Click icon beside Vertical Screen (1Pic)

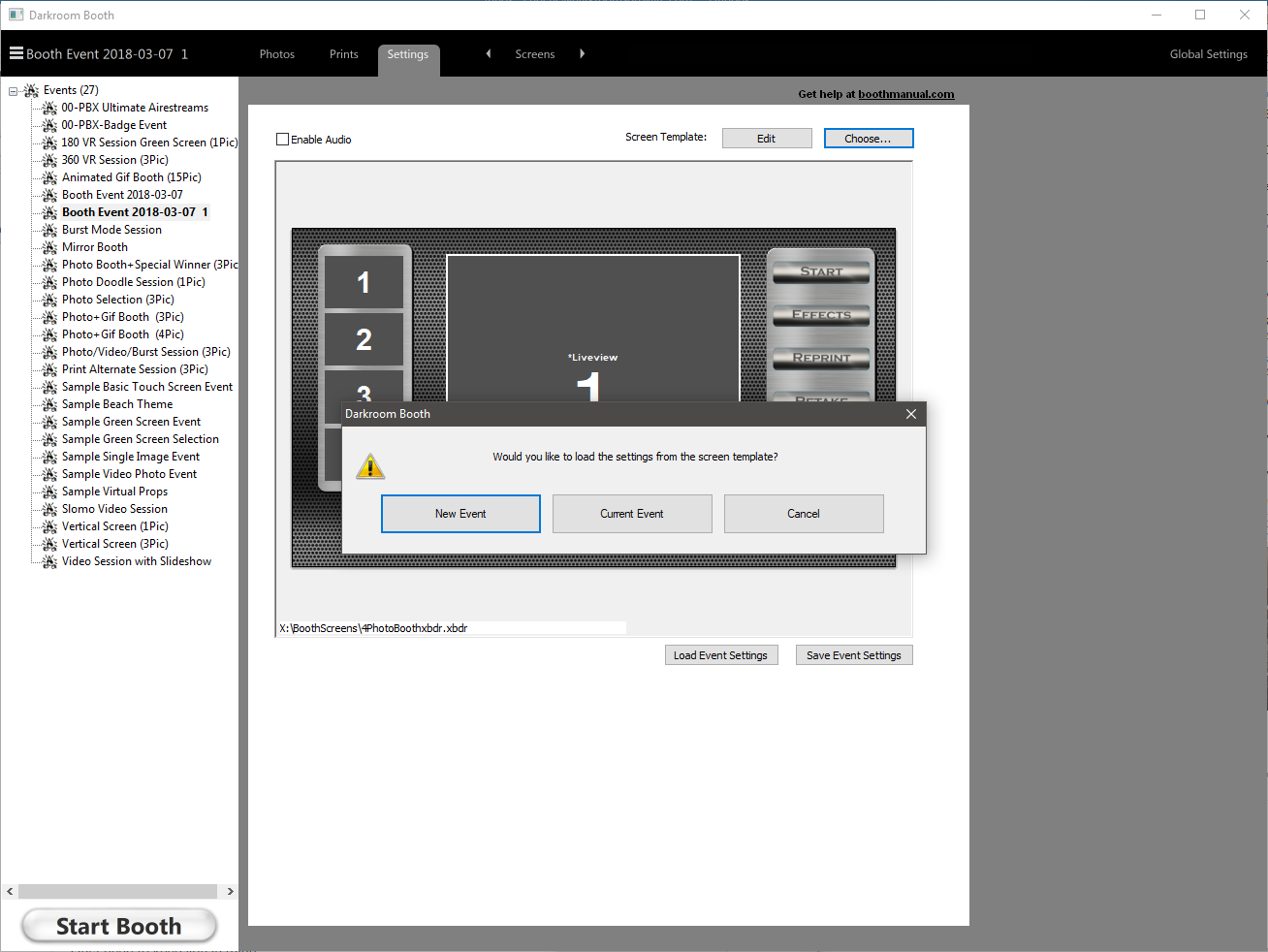[x=50, y=526]
